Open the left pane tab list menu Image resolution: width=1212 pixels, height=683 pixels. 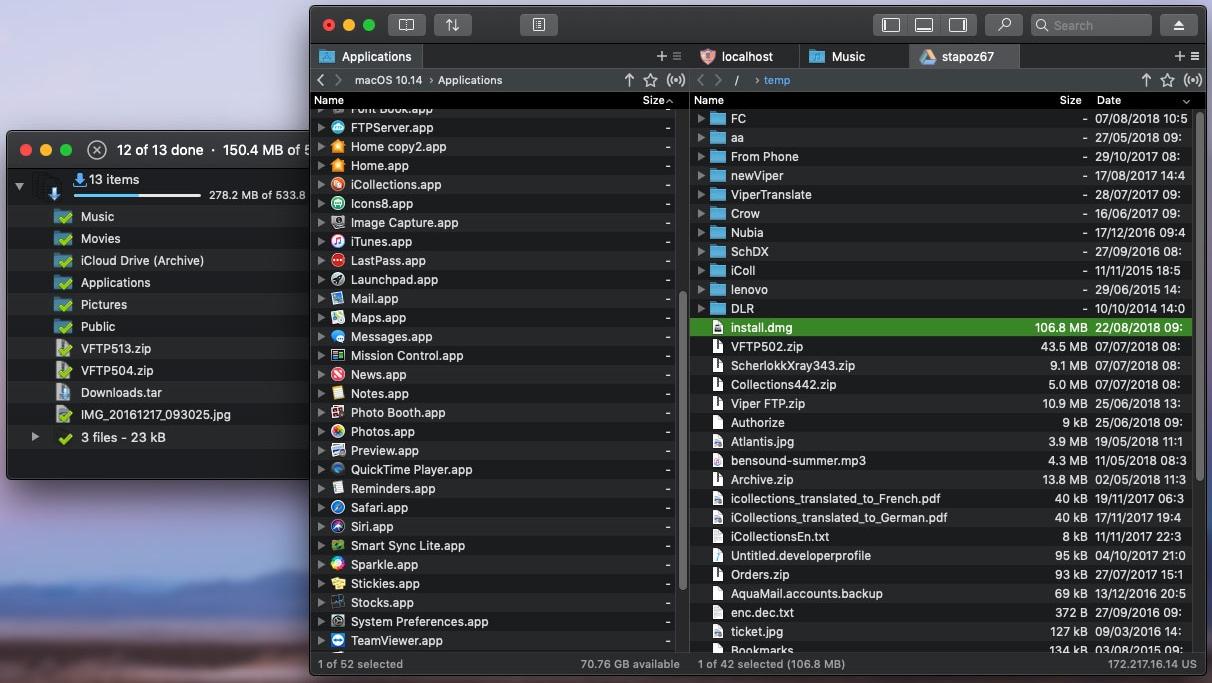pyautogui.click(x=677, y=57)
